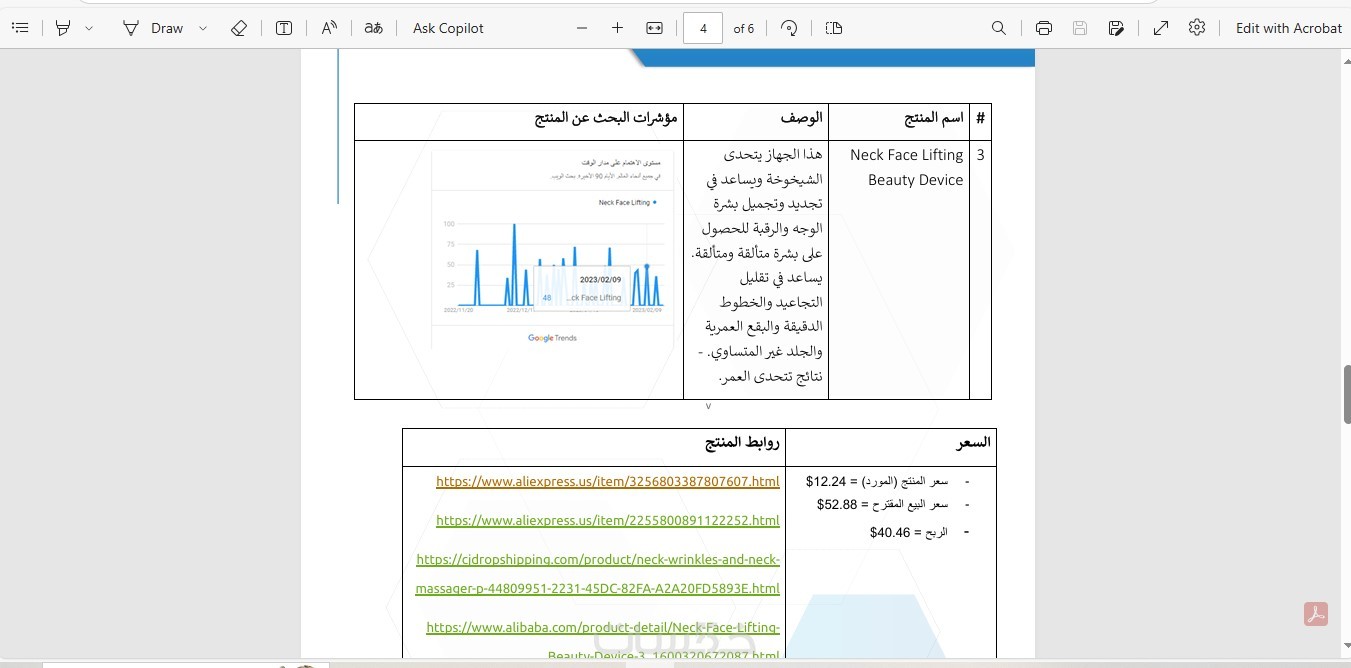Viewport: 1351px width, 668px height.
Task: Switch page view layout
Action: coord(834,28)
